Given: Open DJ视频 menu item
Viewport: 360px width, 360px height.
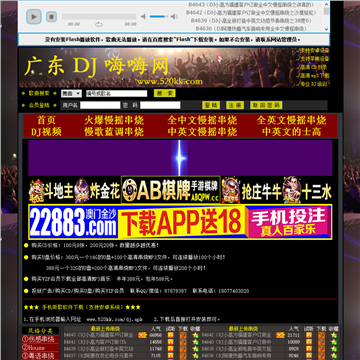Looking at the screenshot, I should [46, 132].
